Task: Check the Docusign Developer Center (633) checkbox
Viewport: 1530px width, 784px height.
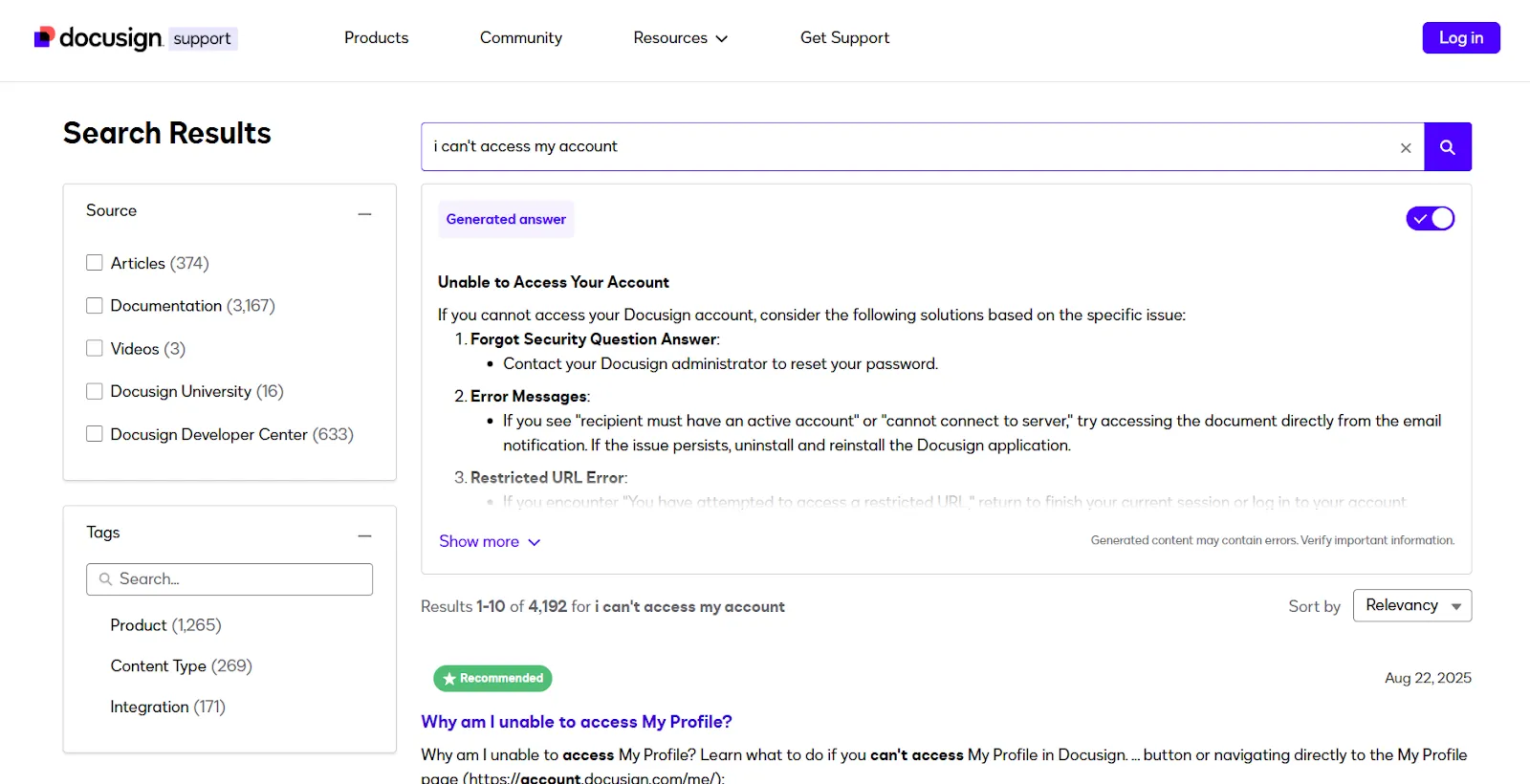Action: point(95,434)
